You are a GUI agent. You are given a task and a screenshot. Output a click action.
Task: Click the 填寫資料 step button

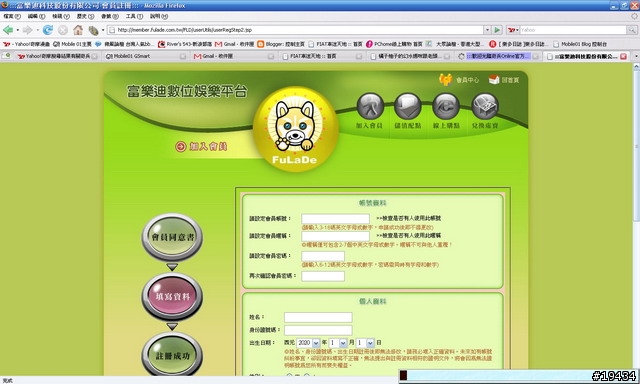[x=172, y=297]
